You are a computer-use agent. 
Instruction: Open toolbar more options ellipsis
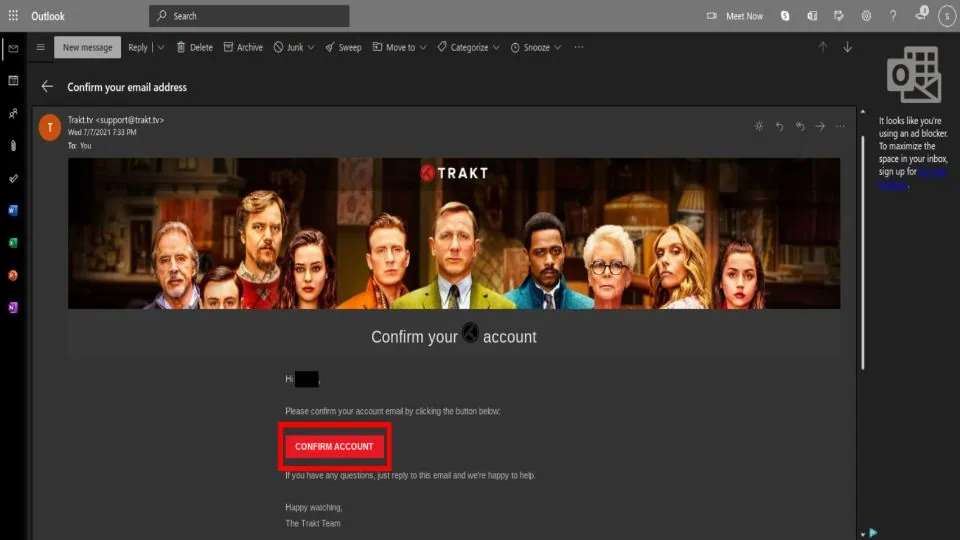click(579, 47)
